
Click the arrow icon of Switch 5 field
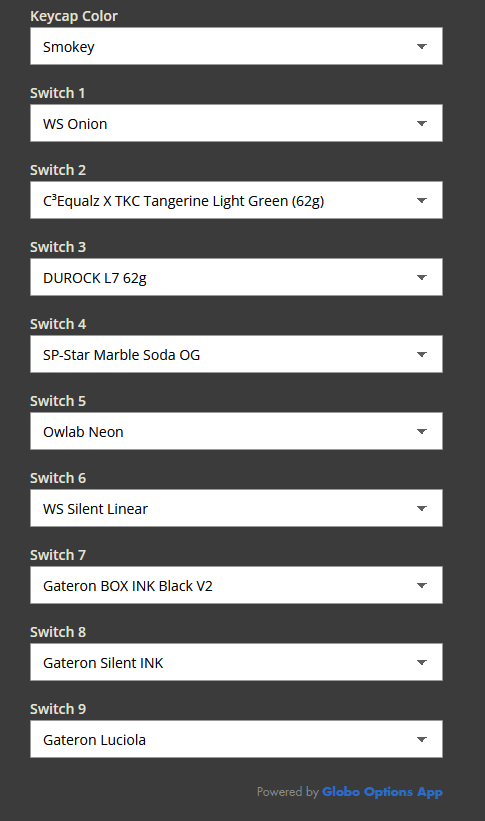pyautogui.click(x=422, y=431)
